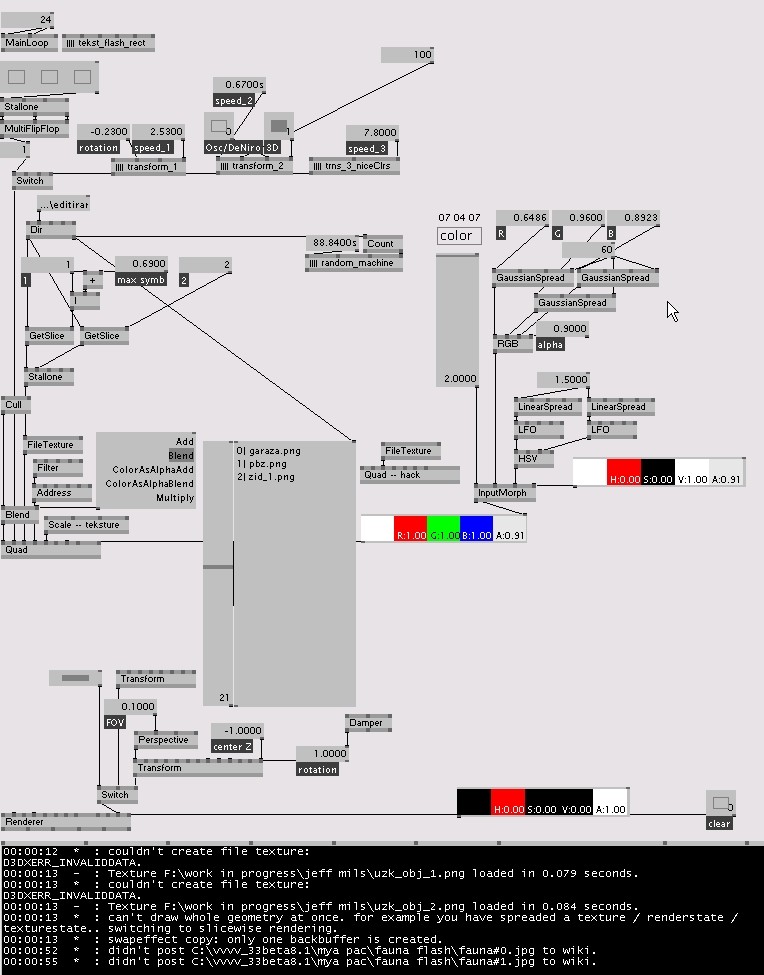Click the MainLoop node
The width and height of the screenshot is (764, 975).
(27, 43)
